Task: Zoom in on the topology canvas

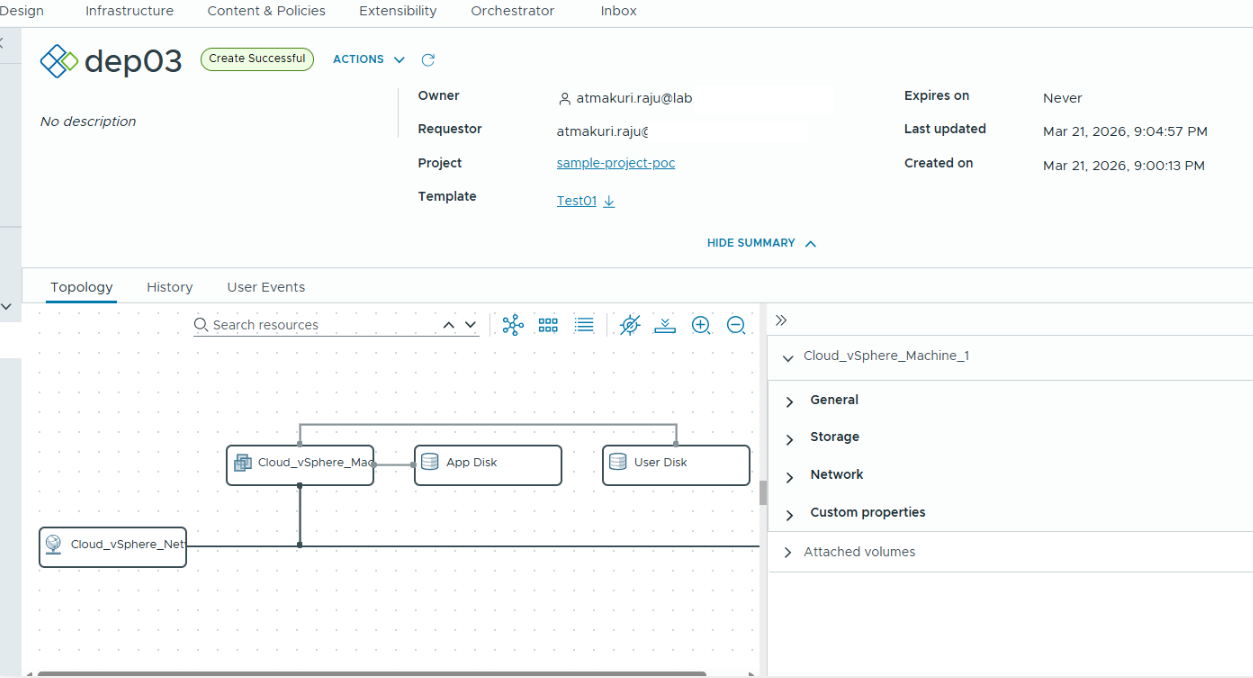Action: tap(701, 325)
